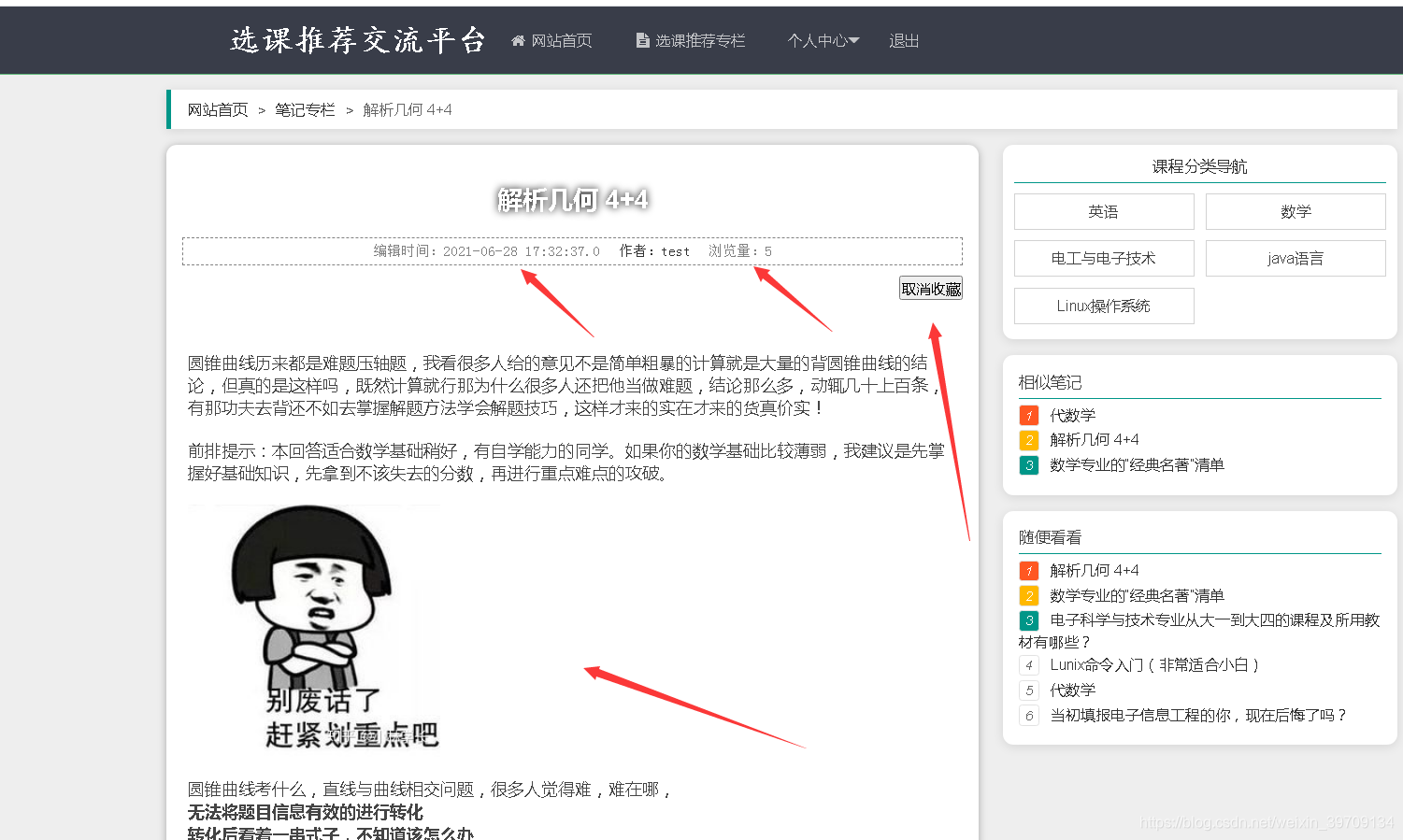
Task: Click bold line 无法将题目信息有效的进行转化
Action: coord(305,812)
